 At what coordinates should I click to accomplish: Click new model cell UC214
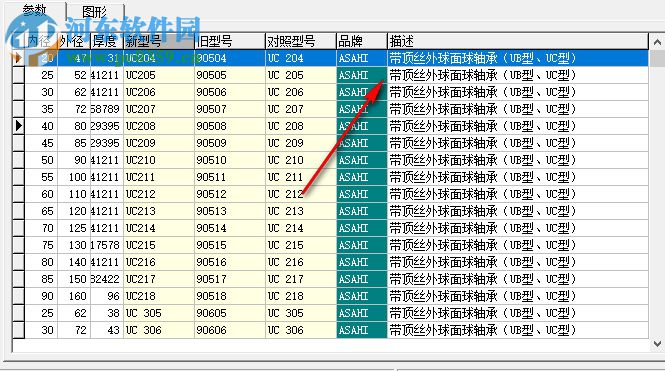coord(159,228)
